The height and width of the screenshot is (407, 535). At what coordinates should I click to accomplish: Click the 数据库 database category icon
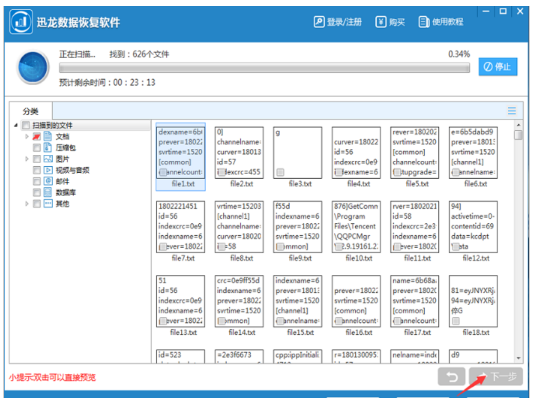[48, 192]
